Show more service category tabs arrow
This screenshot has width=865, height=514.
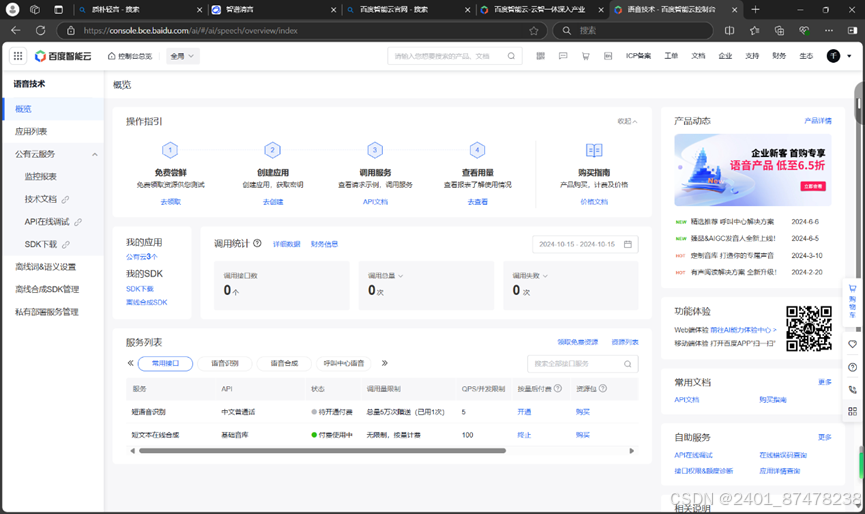(x=385, y=363)
